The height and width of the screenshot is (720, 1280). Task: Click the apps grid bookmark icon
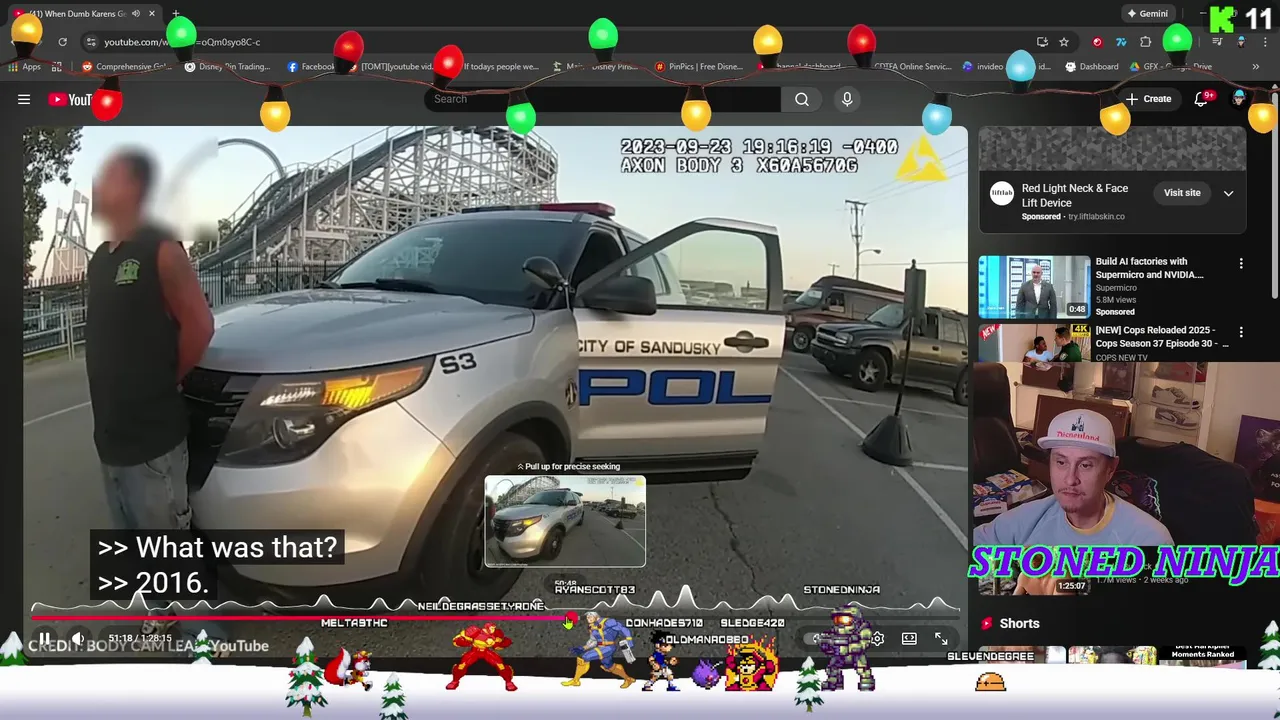57,67
